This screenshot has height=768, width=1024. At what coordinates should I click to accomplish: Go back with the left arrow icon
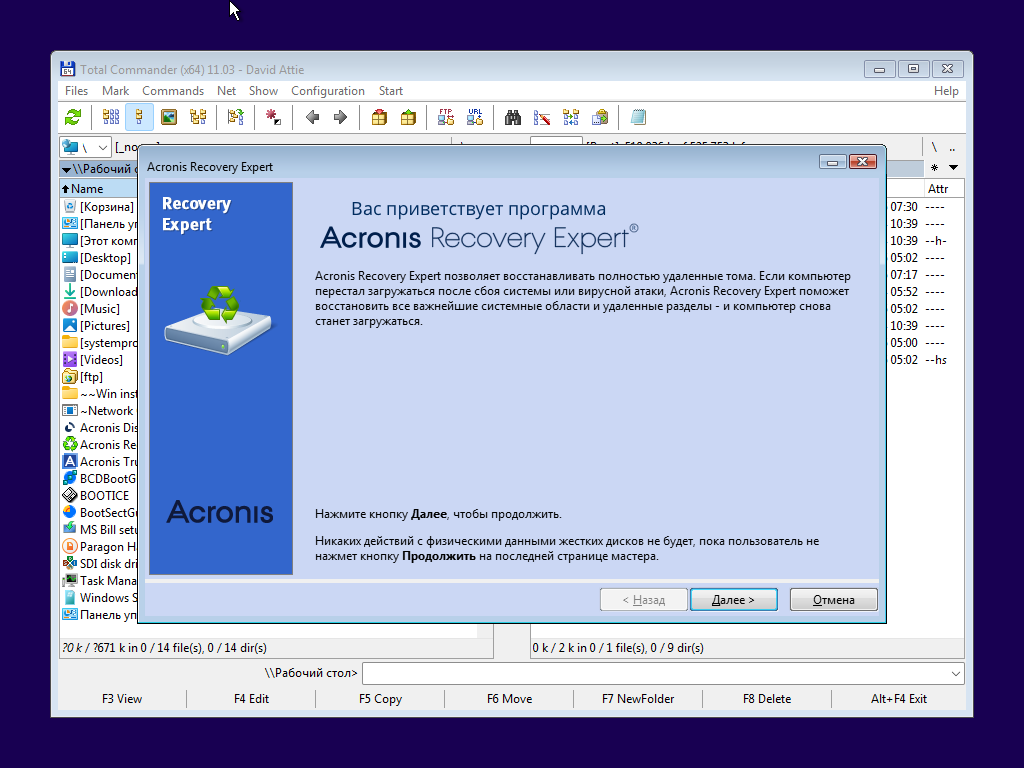click(x=312, y=118)
